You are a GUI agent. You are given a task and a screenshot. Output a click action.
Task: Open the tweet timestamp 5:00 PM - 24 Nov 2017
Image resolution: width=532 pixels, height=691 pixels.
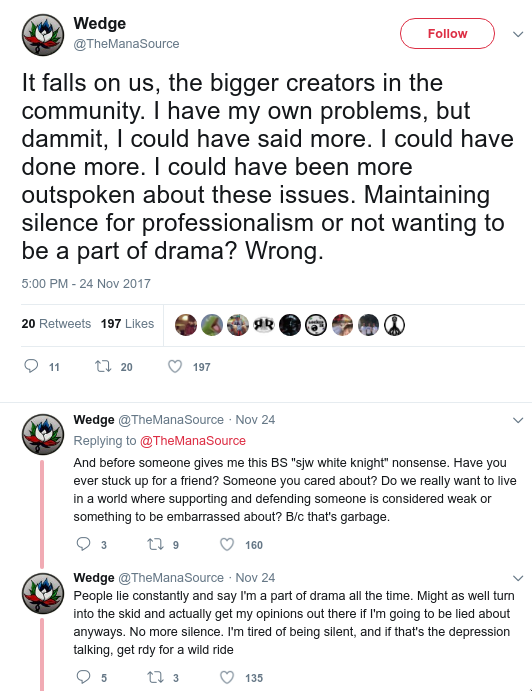point(86,283)
